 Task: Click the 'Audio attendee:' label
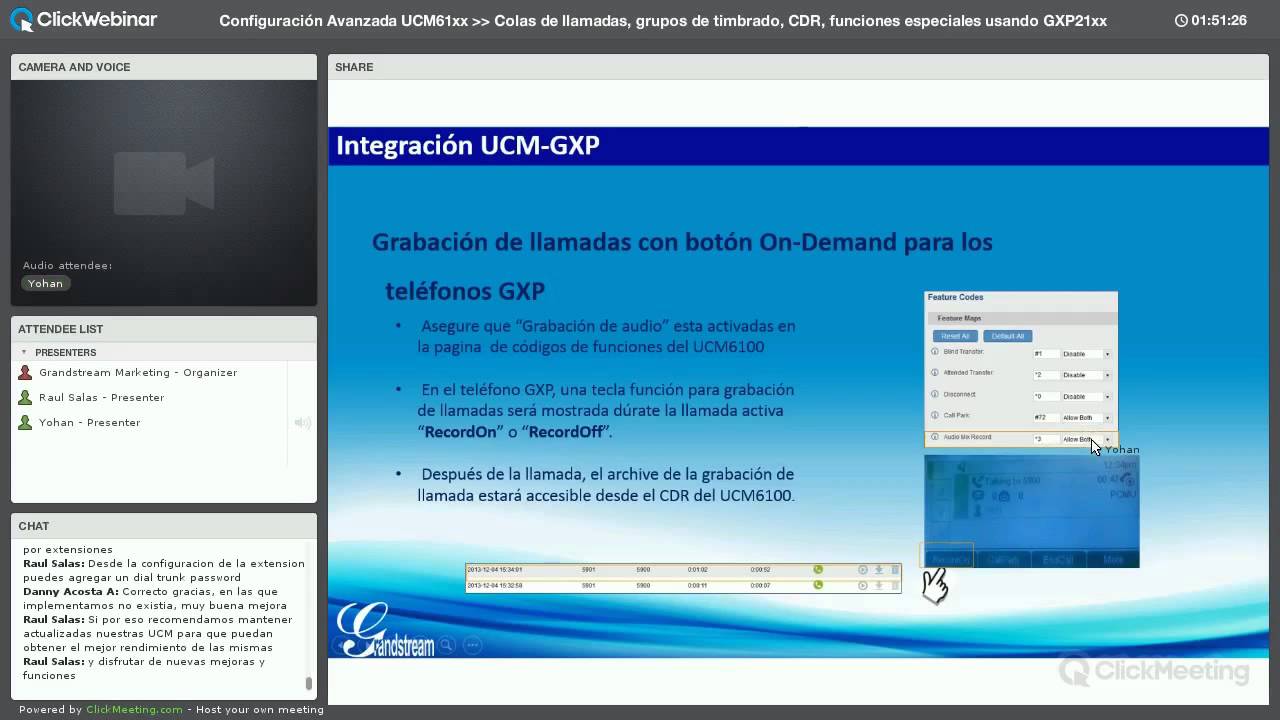[x=67, y=265]
